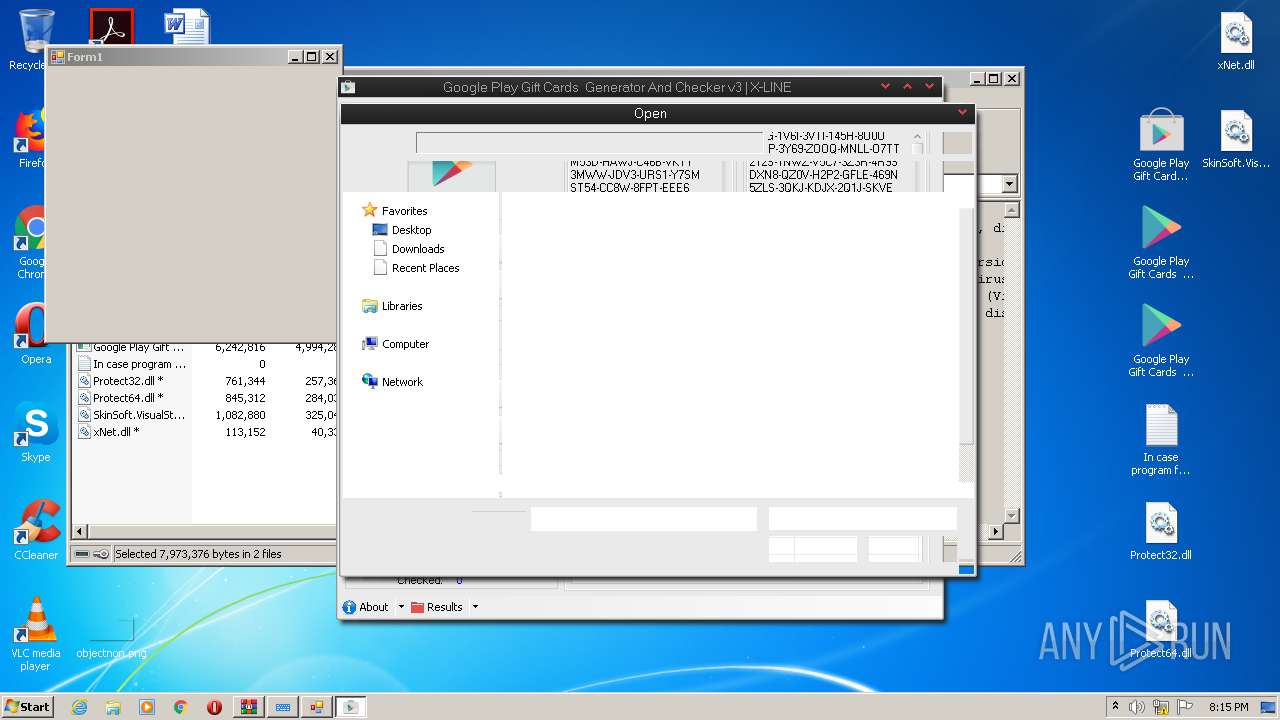The height and width of the screenshot is (720, 1280).
Task: Open Google Play Gift Card shopping-bag icon
Action: (x=1161, y=145)
